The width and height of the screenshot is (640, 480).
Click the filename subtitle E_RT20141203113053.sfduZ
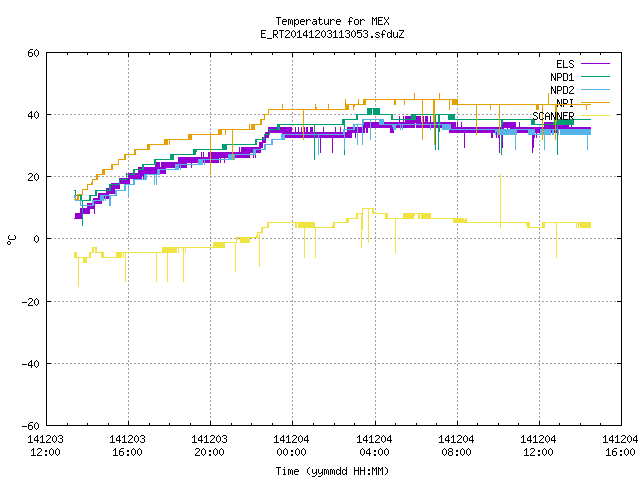pyautogui.click(x=332, y=34)
